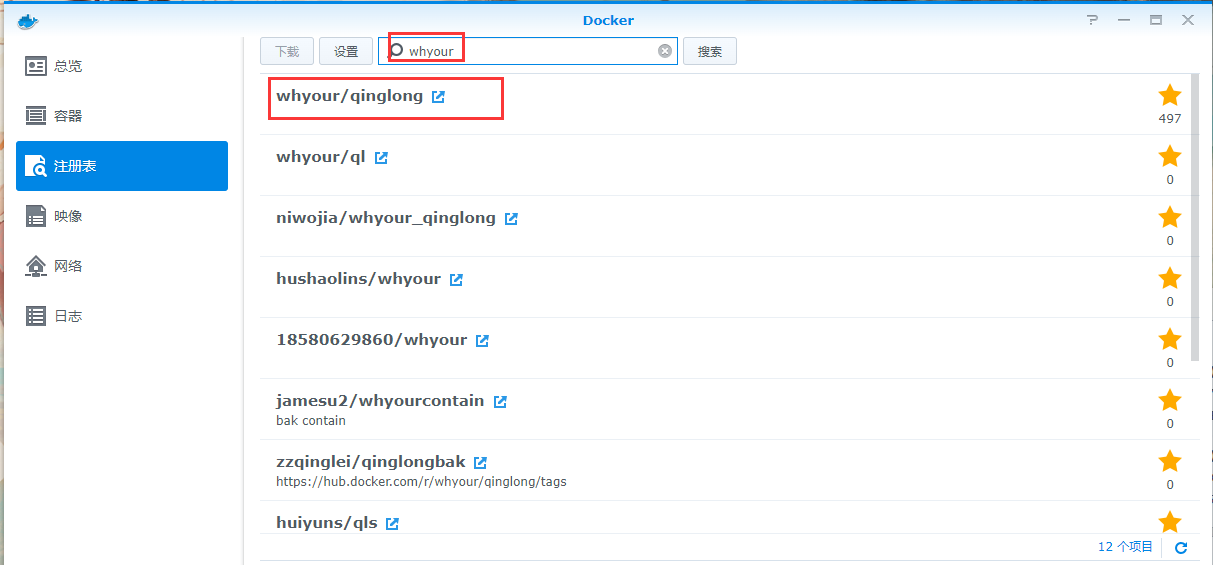The height and width of the screenshot is (565, 1213).
Task: Open the 总览 overview page
Action: tap(122, 66)
